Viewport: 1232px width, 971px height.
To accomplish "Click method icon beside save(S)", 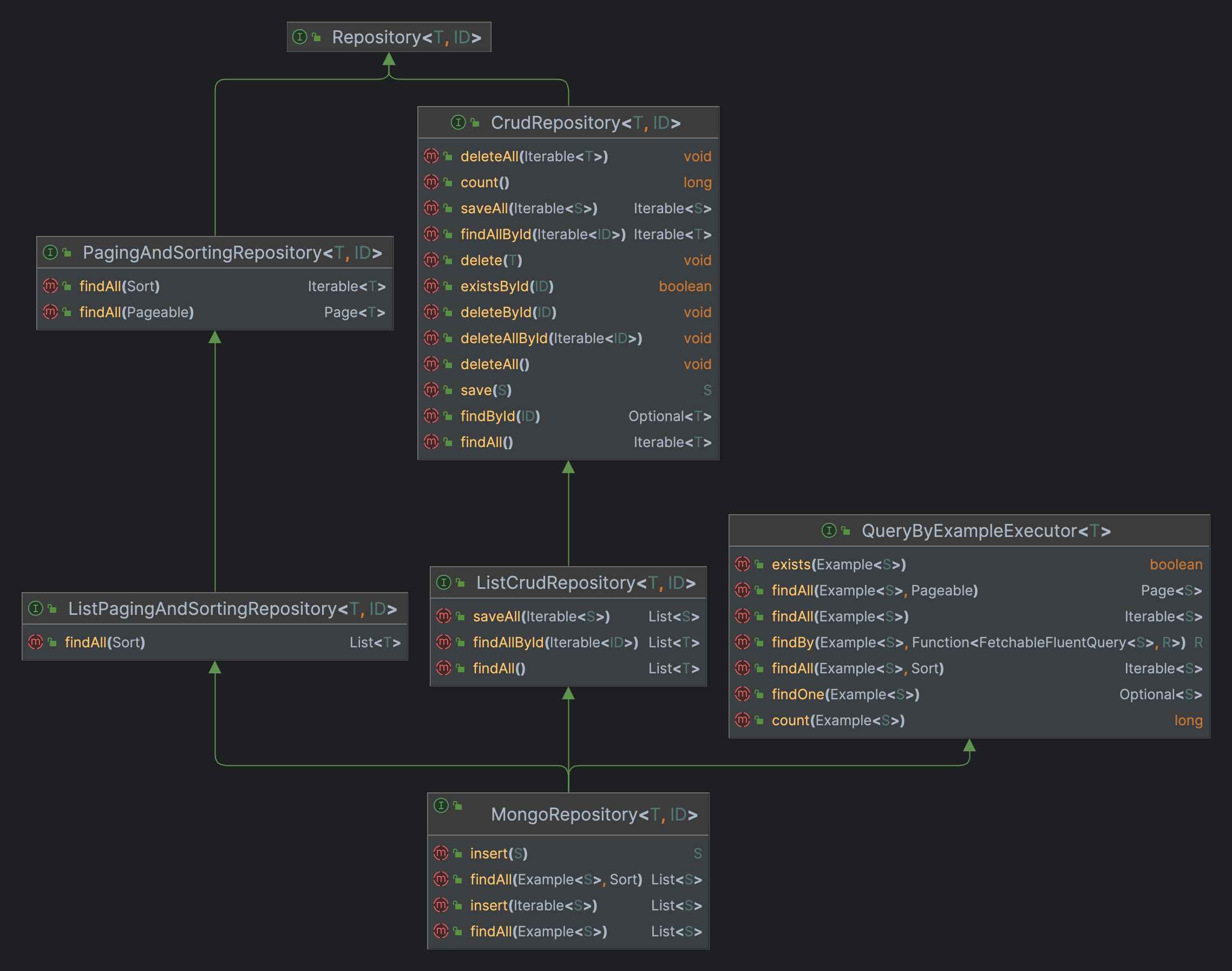I will pyautogui.click(x=431, y=390).
